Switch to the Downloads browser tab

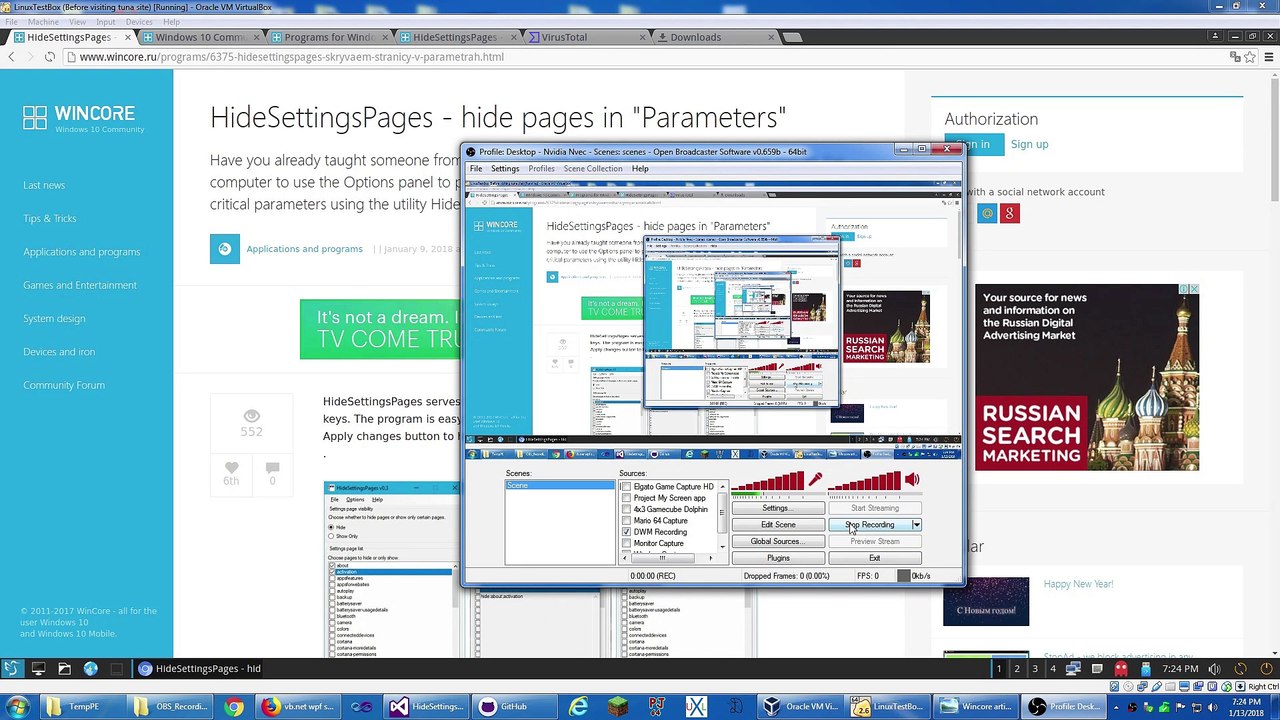716,37
